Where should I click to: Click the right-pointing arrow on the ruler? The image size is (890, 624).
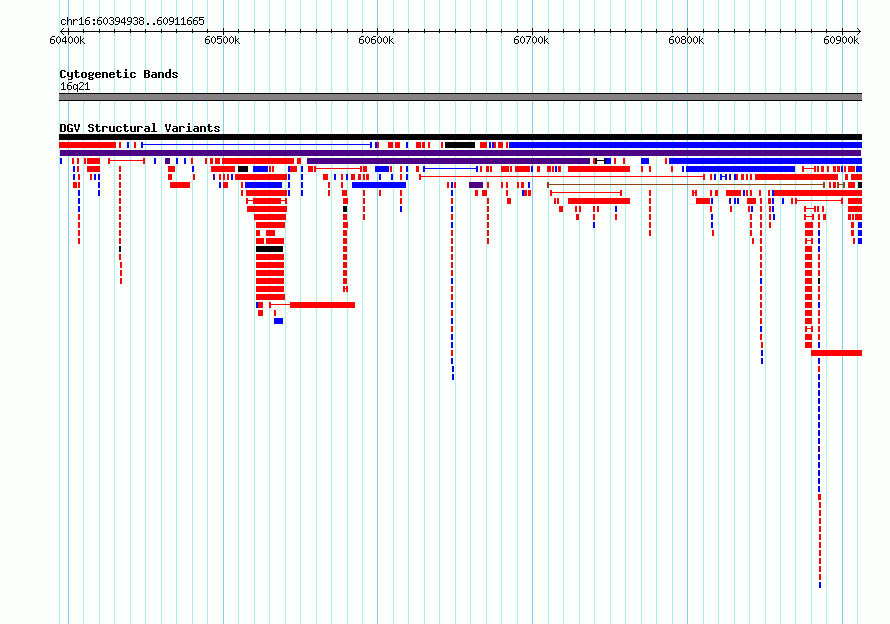pyautogui.click(x=859, y=31)
